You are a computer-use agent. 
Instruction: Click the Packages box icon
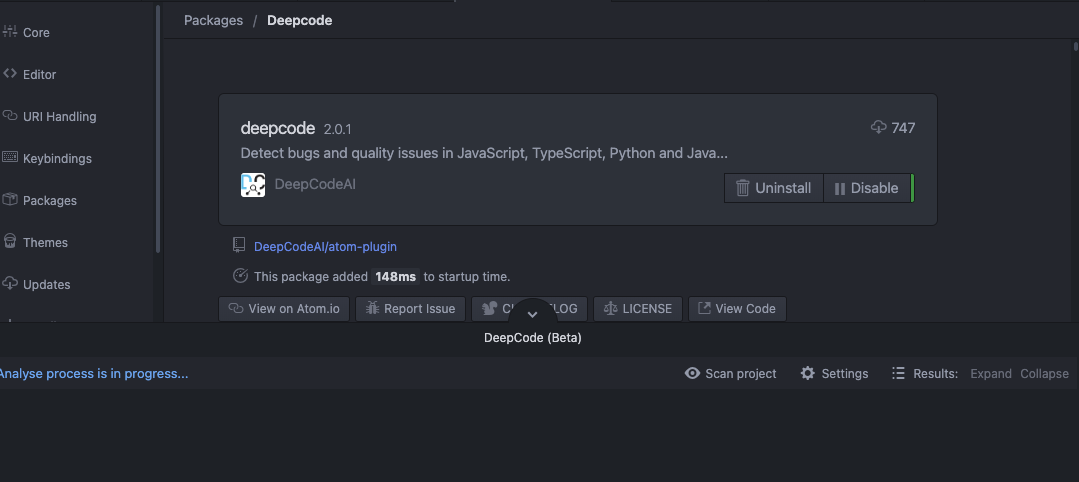[10, 200]
